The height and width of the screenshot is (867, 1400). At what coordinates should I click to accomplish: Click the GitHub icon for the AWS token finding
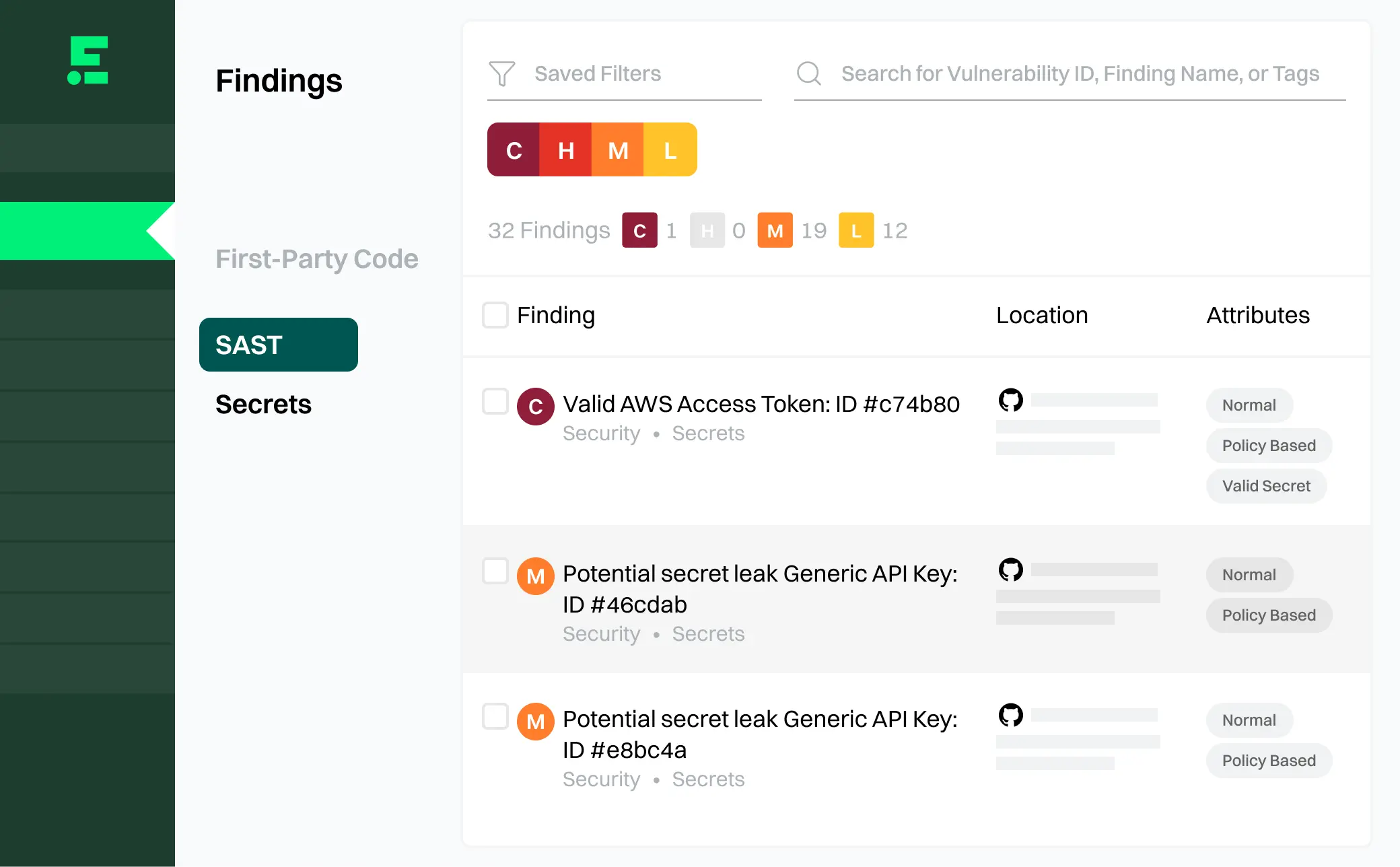point(1011,399)
